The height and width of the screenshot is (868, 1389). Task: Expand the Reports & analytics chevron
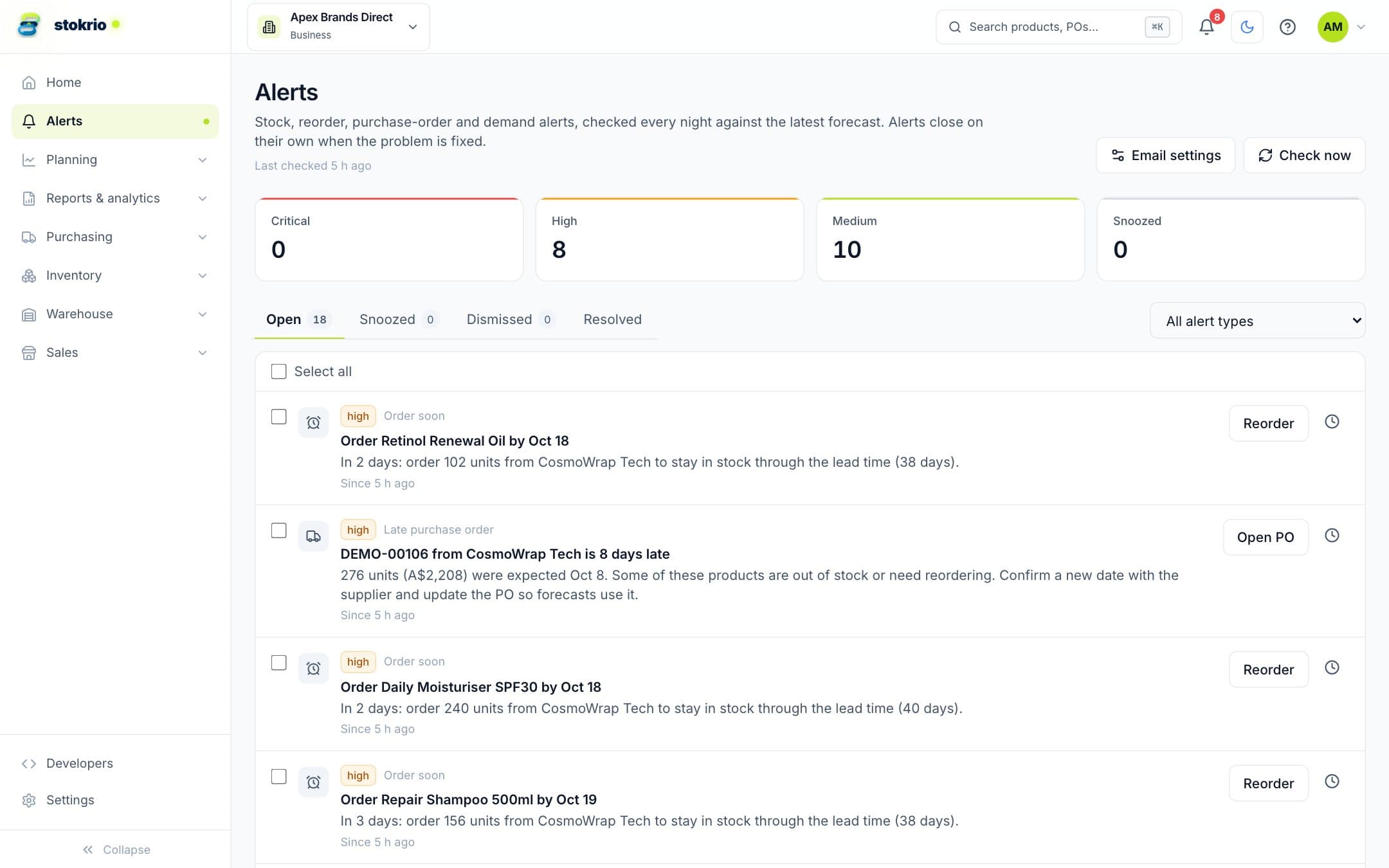(203, 198)
